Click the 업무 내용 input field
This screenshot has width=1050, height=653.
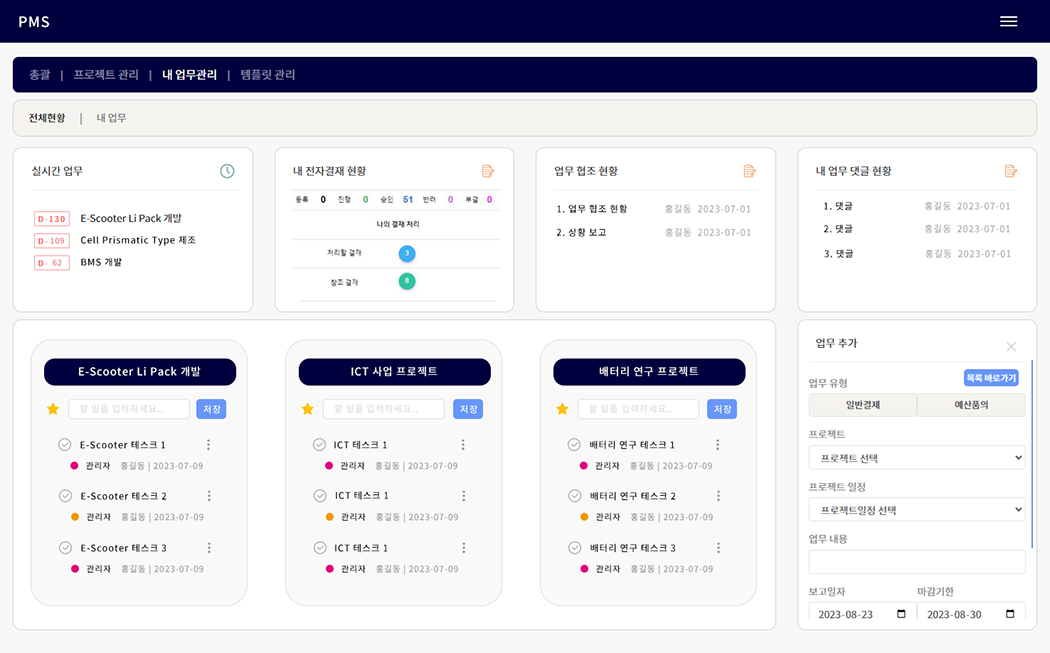pyautogui.click(x=917, y=562)
